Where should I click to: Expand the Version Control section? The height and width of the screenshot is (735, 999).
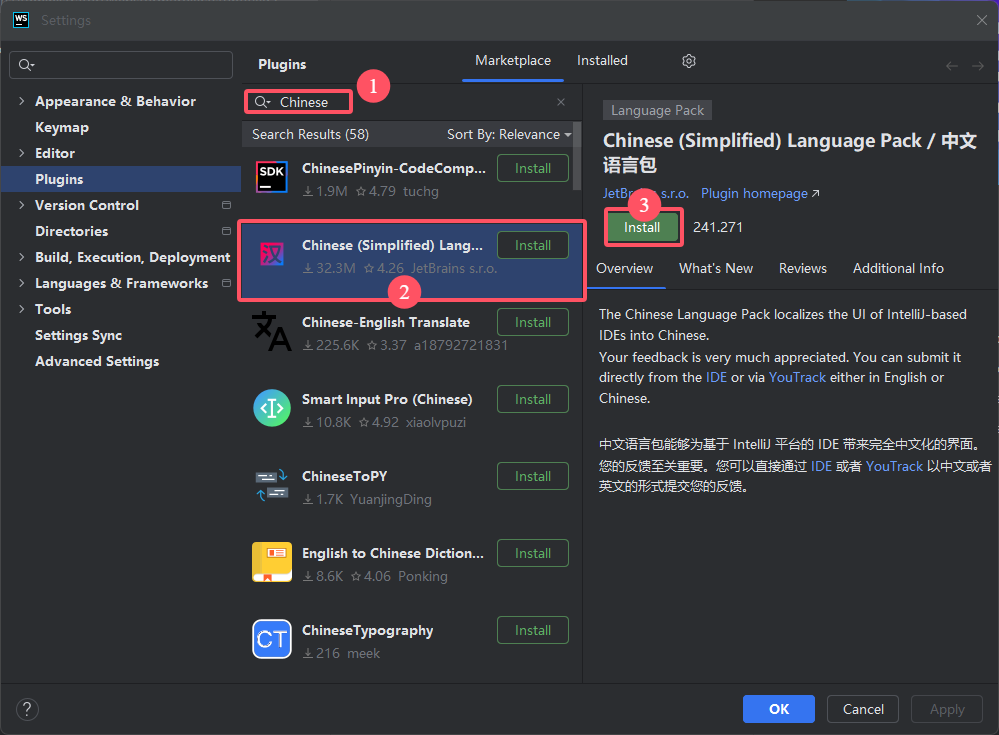[x=22, y=205]
